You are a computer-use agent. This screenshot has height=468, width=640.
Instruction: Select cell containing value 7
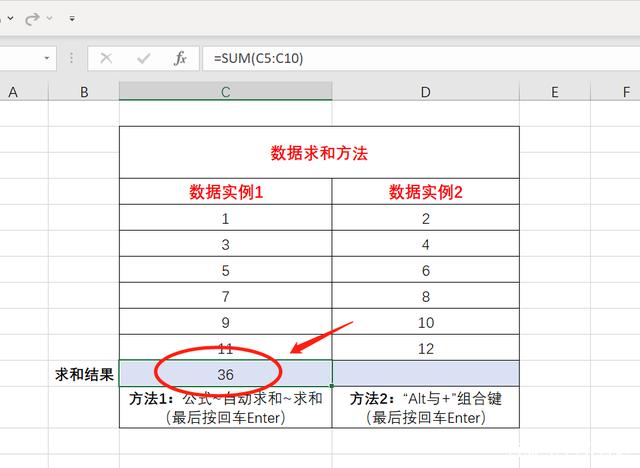(x=226, y=296)
